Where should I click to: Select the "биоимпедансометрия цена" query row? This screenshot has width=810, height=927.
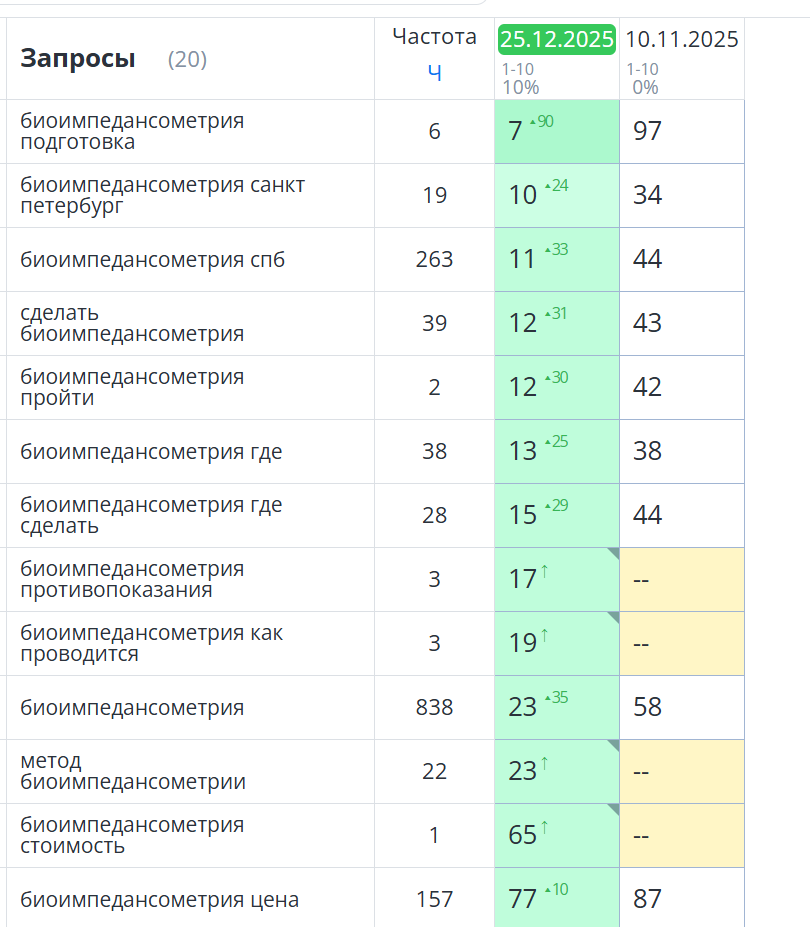click(159, 900)
